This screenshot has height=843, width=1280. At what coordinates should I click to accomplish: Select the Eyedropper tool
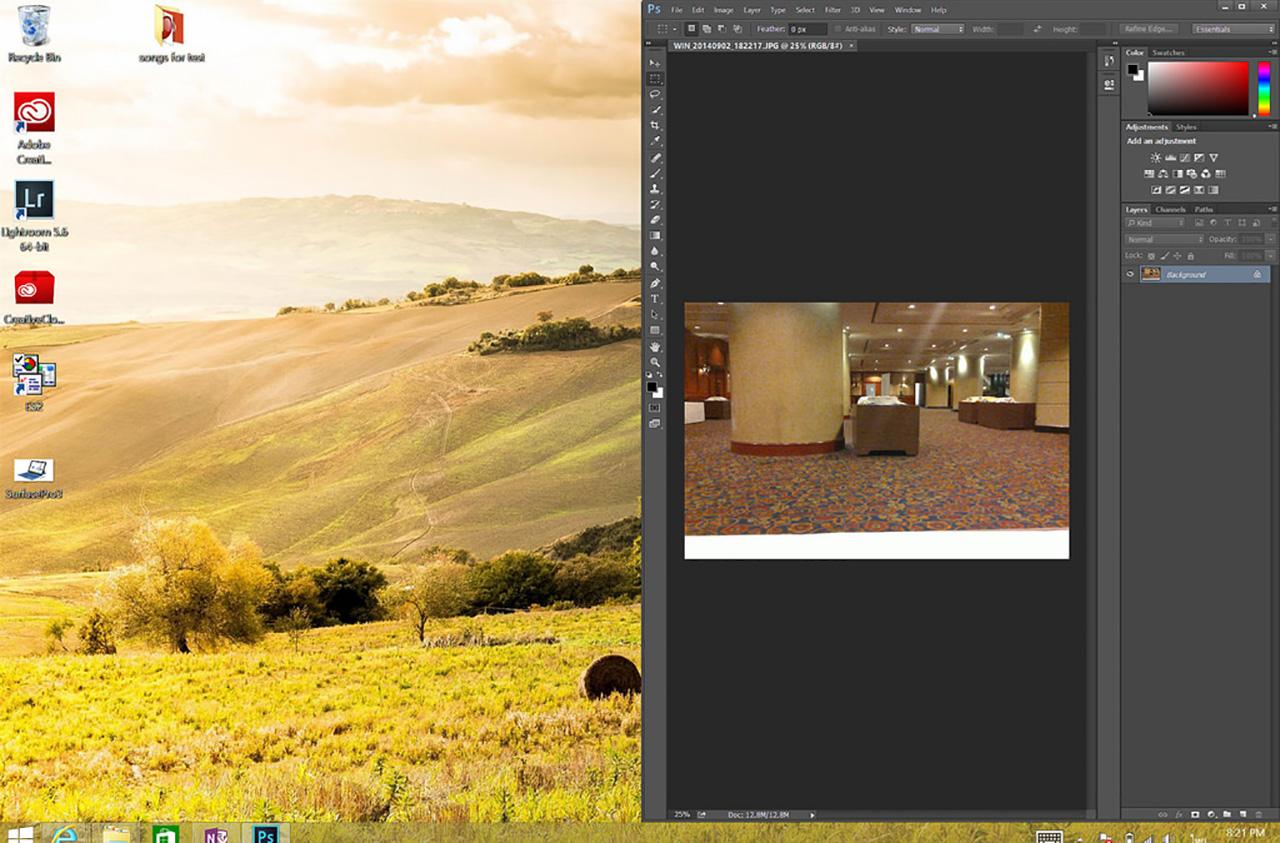point(655,140)
